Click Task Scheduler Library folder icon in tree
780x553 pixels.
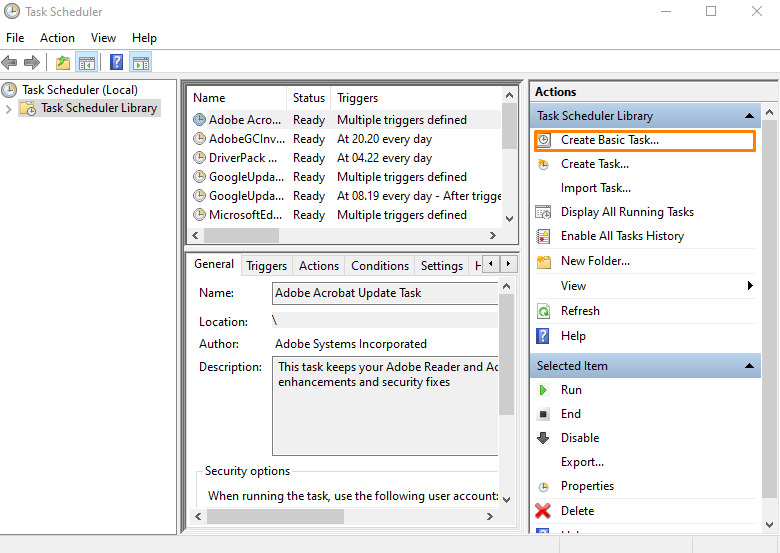coord(28,108)
